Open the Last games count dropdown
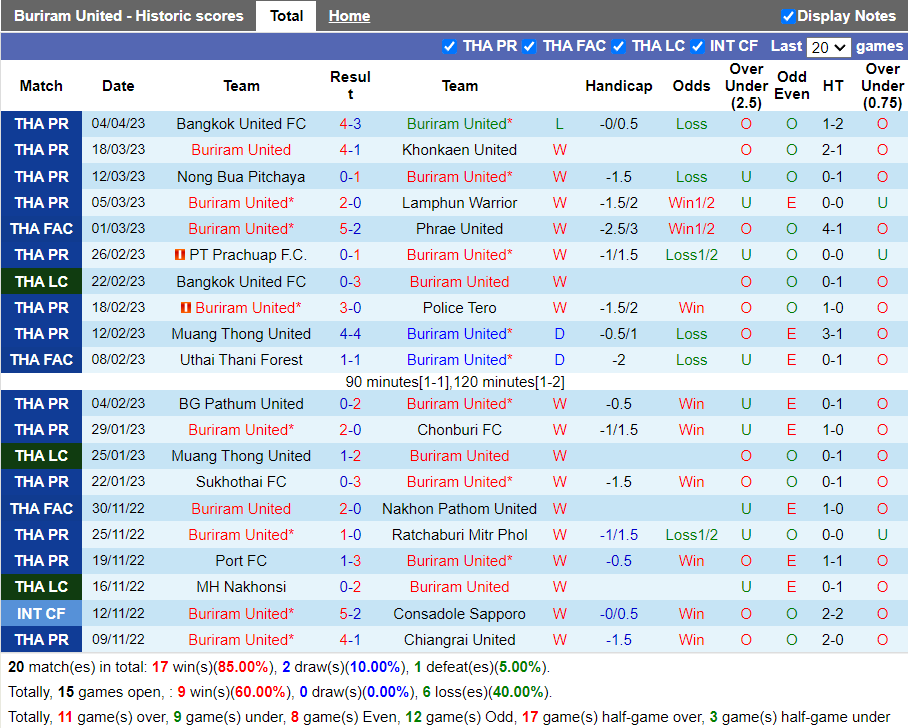This screenshot has width=908, height=728. point(828,47)
